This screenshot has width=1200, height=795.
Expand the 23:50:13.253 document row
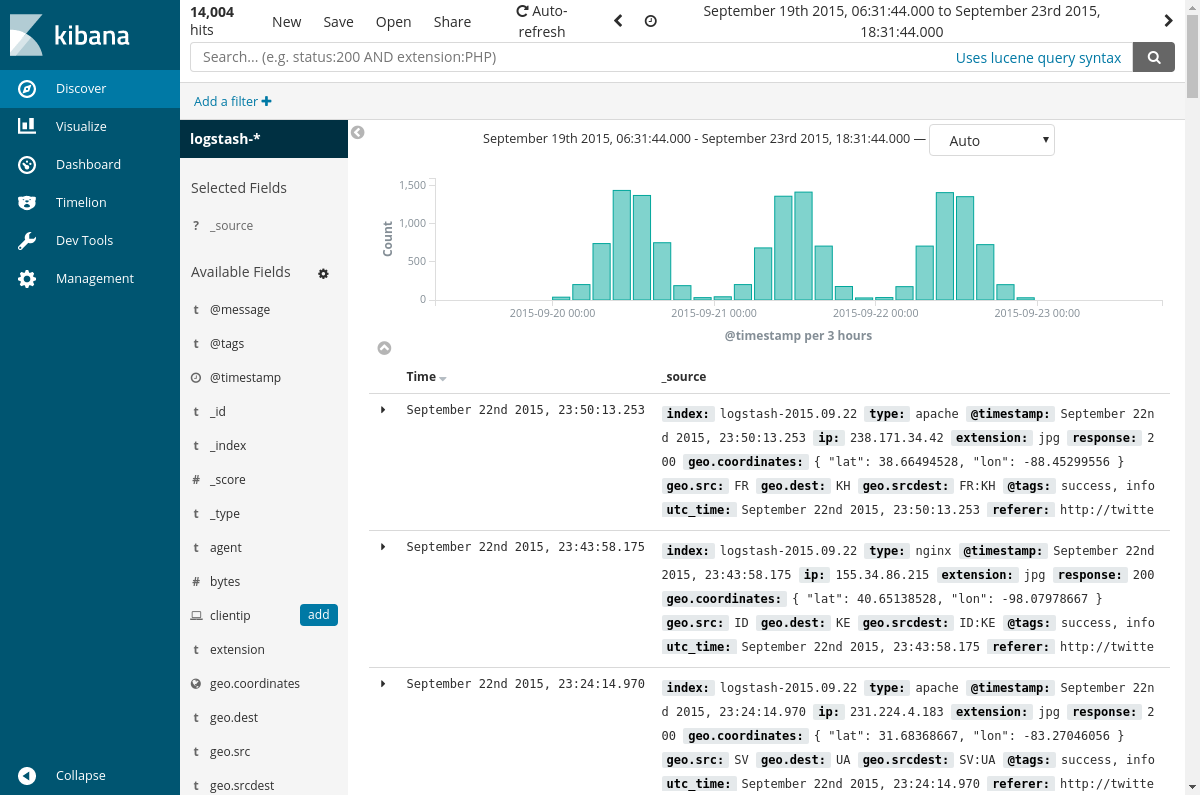click(383, 410)
